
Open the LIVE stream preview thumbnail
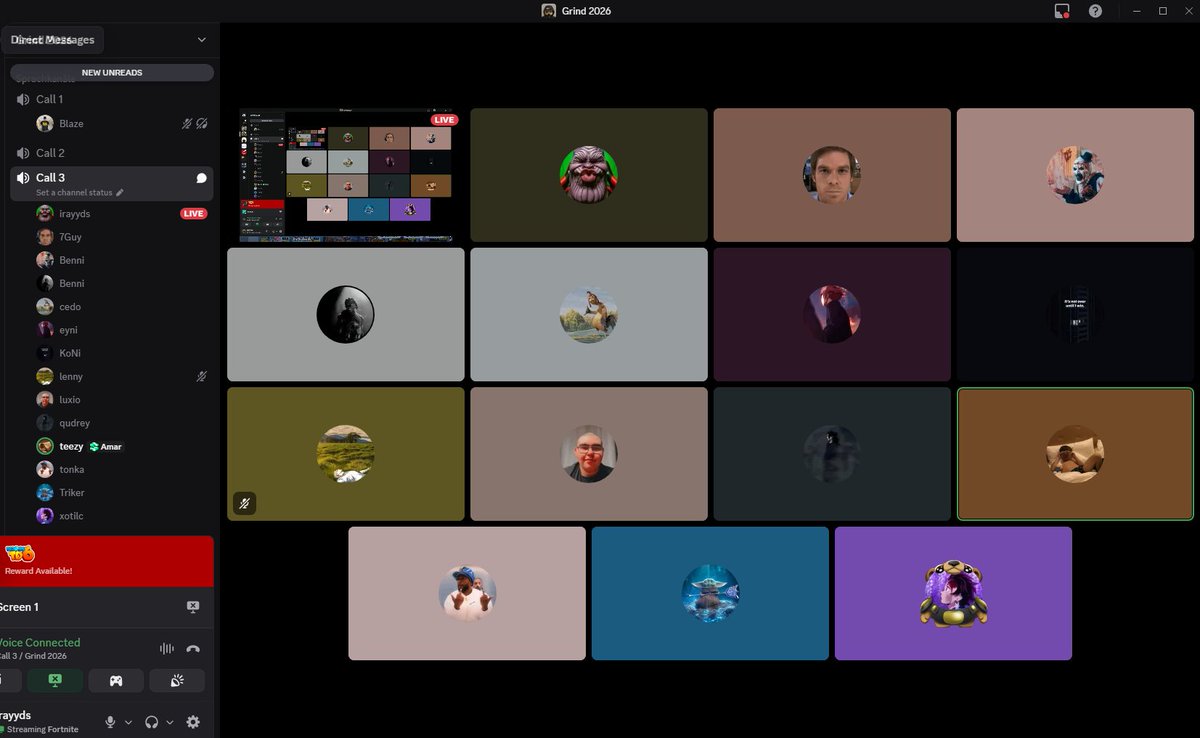346,175
